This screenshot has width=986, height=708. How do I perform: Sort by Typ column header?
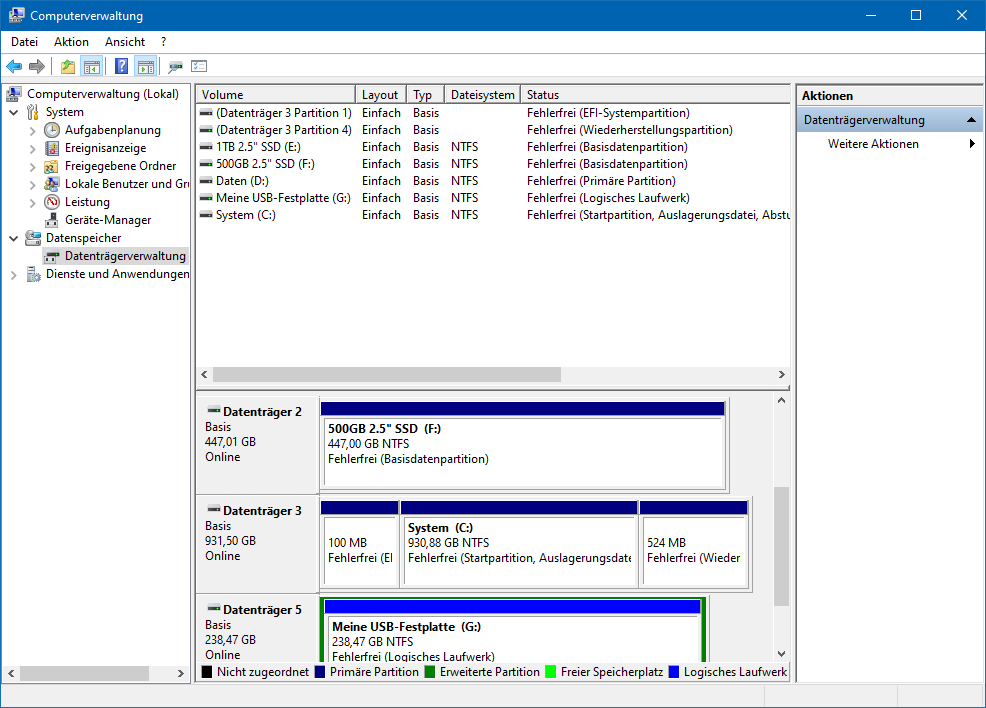click(425, 94)
